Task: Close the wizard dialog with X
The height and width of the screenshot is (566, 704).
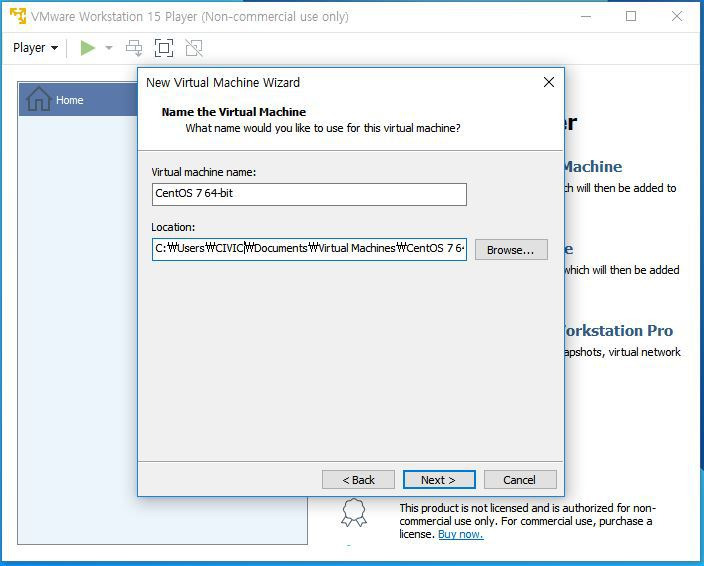Action: click(x=549, y=82)
